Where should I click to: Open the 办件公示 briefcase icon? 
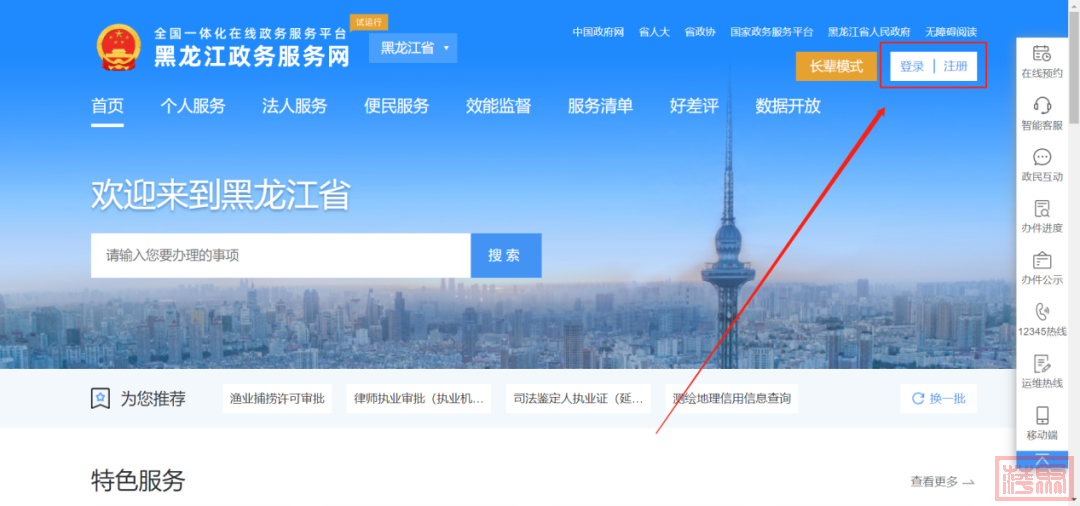tap(1041, 260)
